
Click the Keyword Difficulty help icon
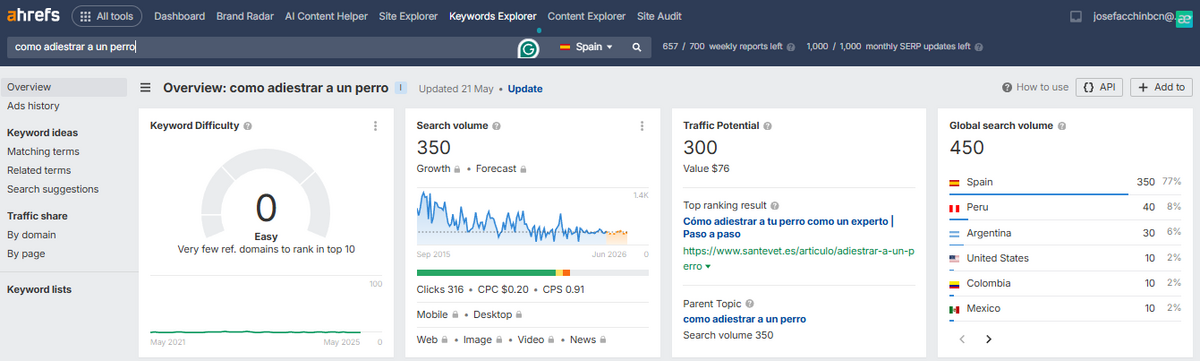click(x=247, y=126)
